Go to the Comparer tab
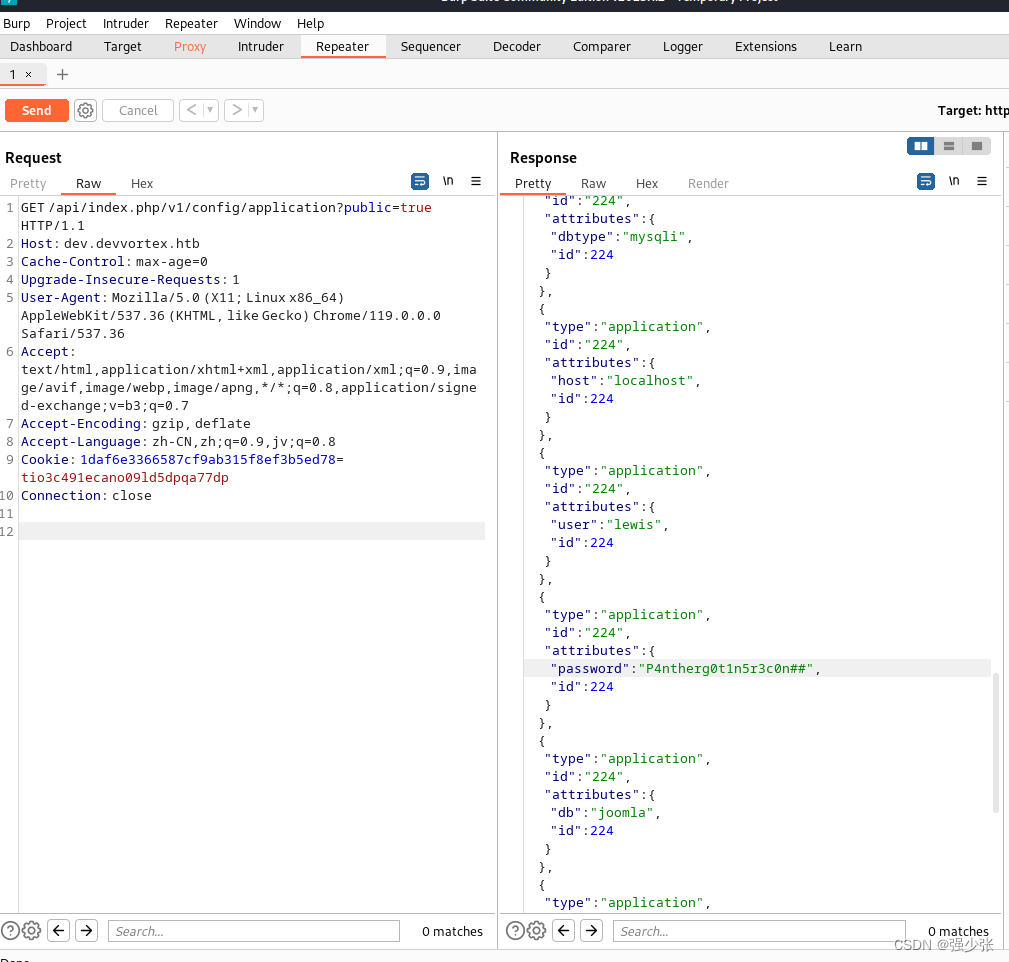Screen dimensions: 1009x962 [602, 46]
